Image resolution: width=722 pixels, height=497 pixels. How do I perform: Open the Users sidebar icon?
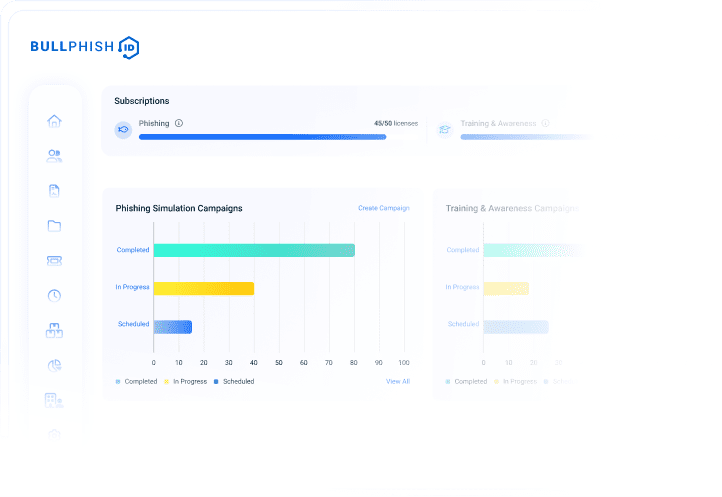pyautogui.click(x=54, y=156)
